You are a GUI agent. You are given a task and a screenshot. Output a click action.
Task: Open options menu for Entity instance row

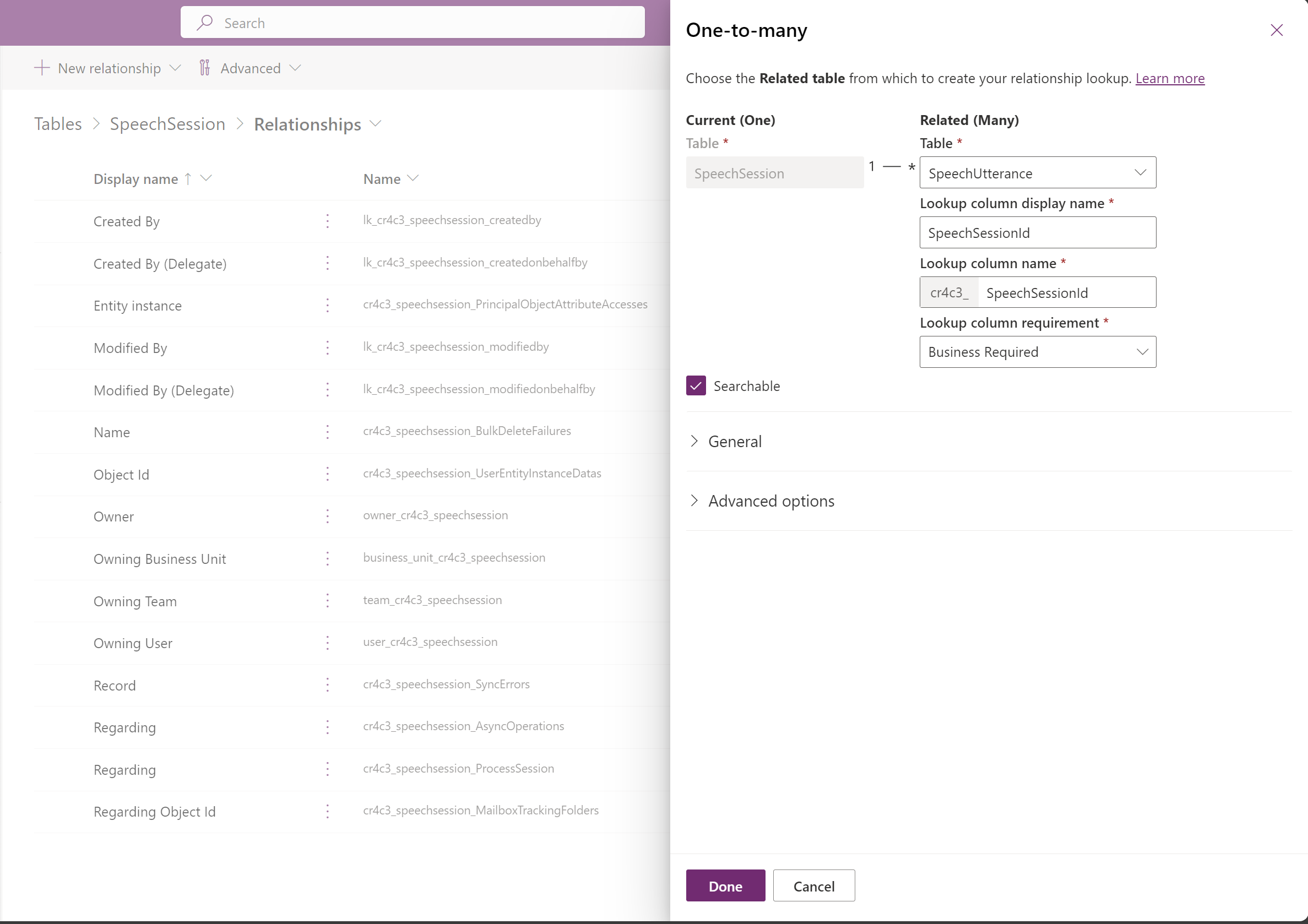[x=328, y=306]
